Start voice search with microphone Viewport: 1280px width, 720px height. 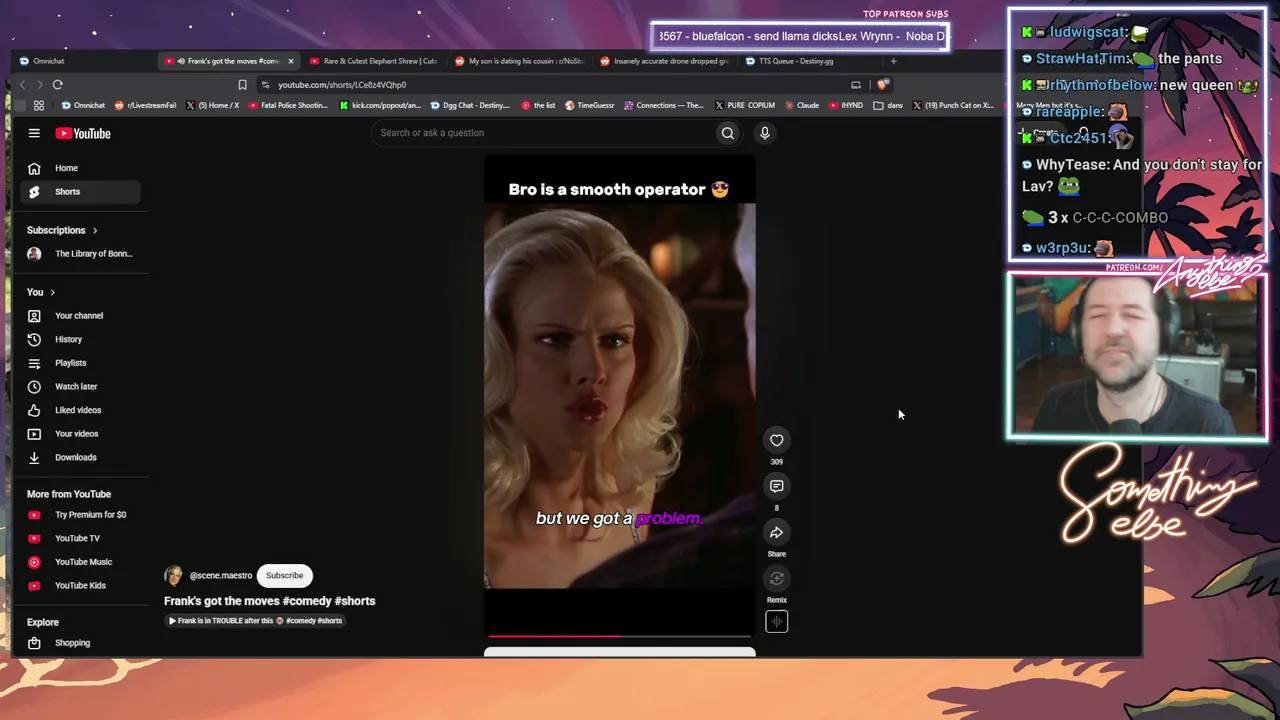(765, 133)
